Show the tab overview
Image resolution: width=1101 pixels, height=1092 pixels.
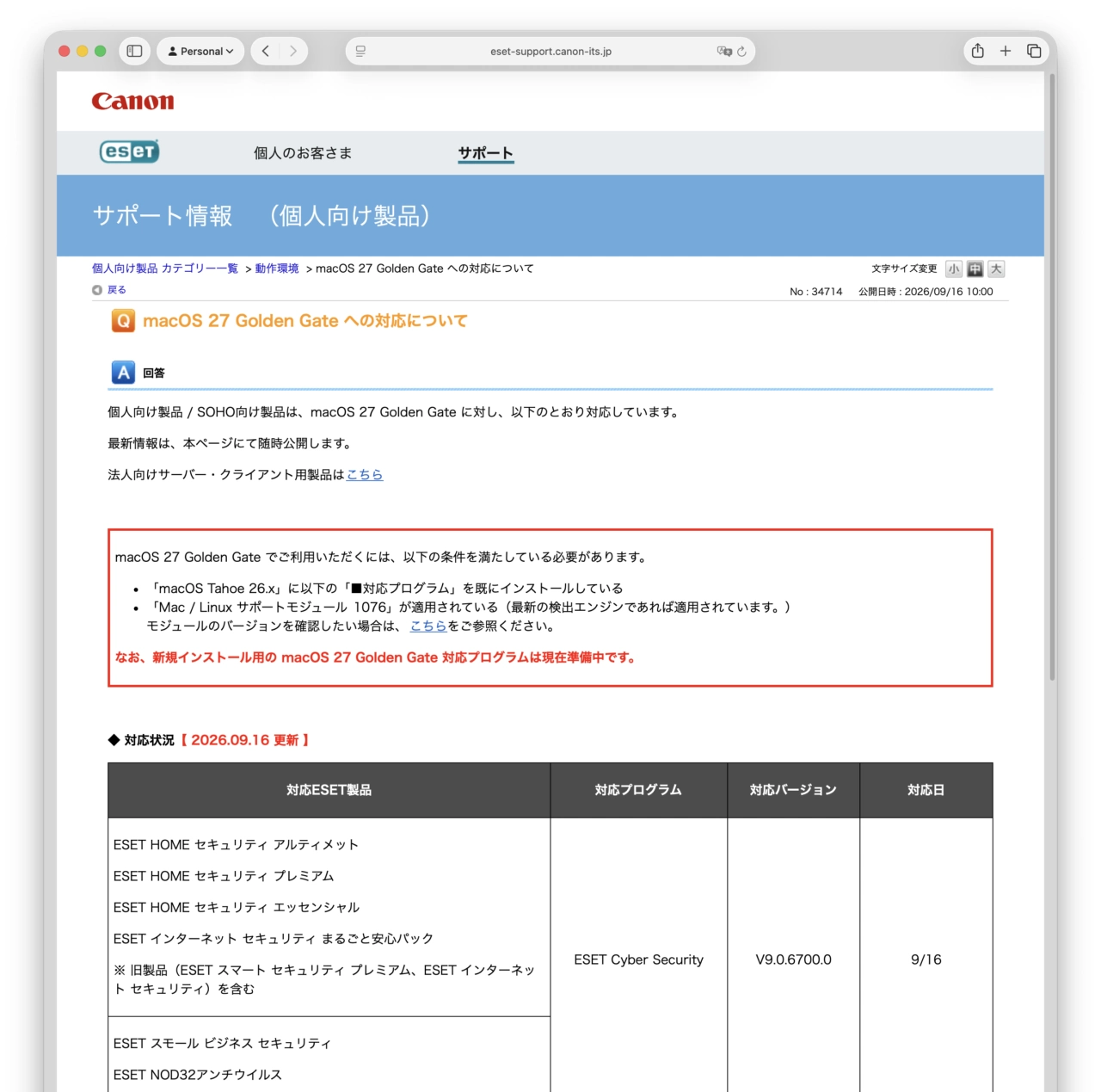pyautogui.click(x=1034, y=51)
